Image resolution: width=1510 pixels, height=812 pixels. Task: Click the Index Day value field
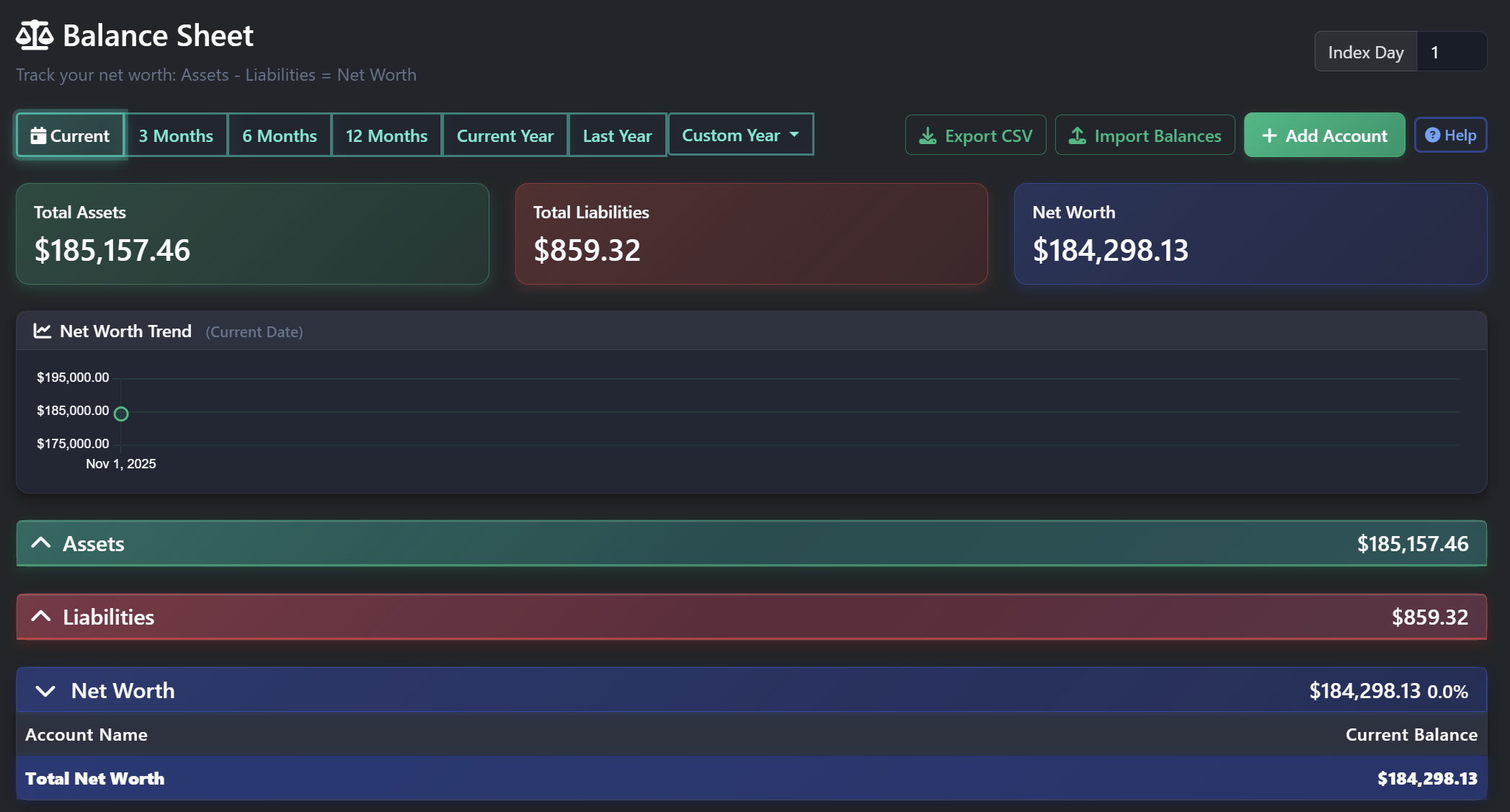(1452, 51)
